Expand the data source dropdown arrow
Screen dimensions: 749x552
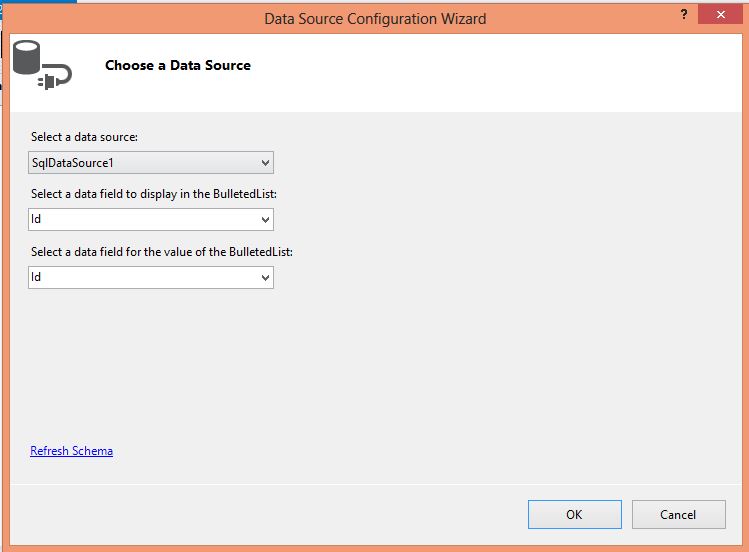(265, 162)
